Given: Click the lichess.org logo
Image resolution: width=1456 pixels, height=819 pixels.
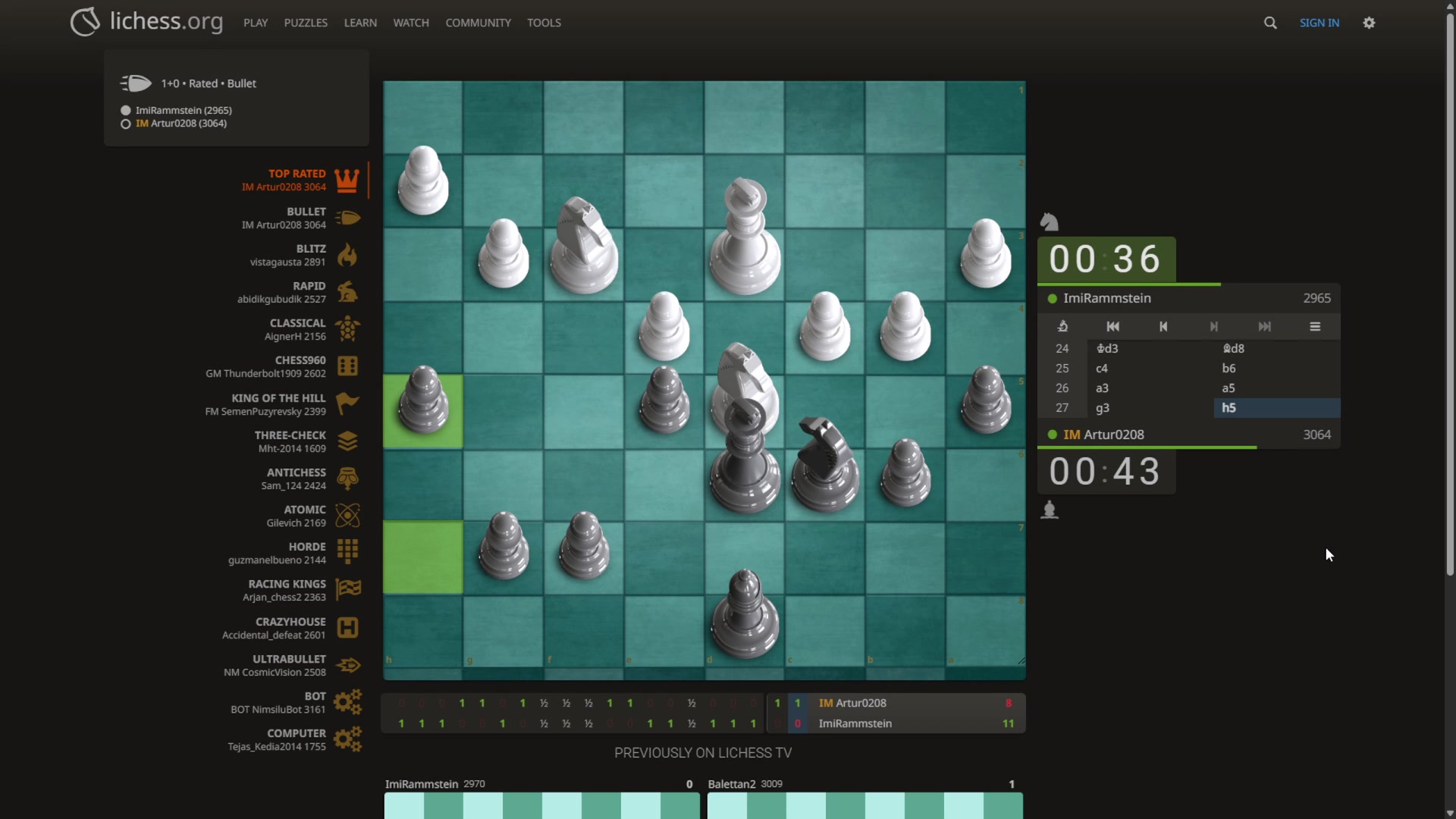Looking at the screenshot, I should point(146,22).
